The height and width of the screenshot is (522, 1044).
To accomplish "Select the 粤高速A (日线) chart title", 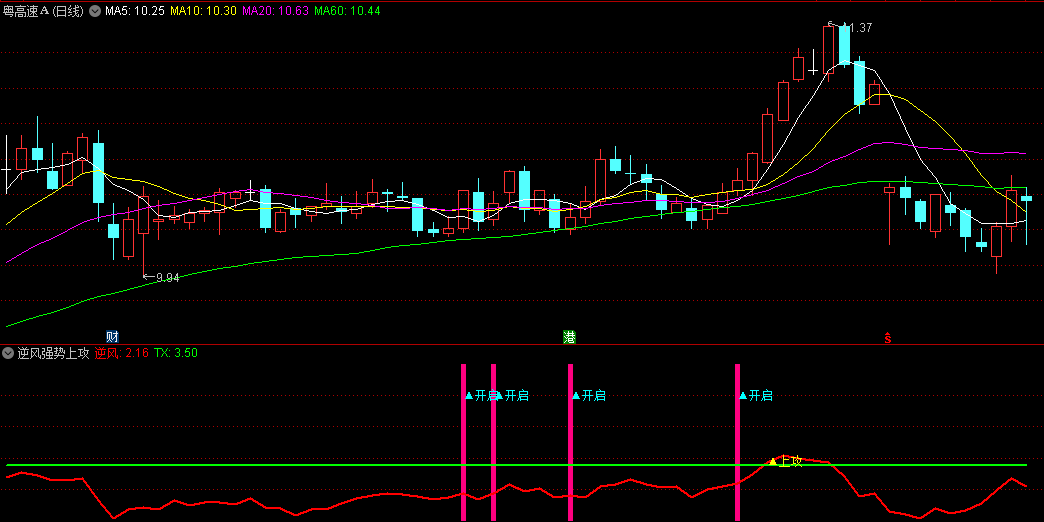I will coord(43,11).
